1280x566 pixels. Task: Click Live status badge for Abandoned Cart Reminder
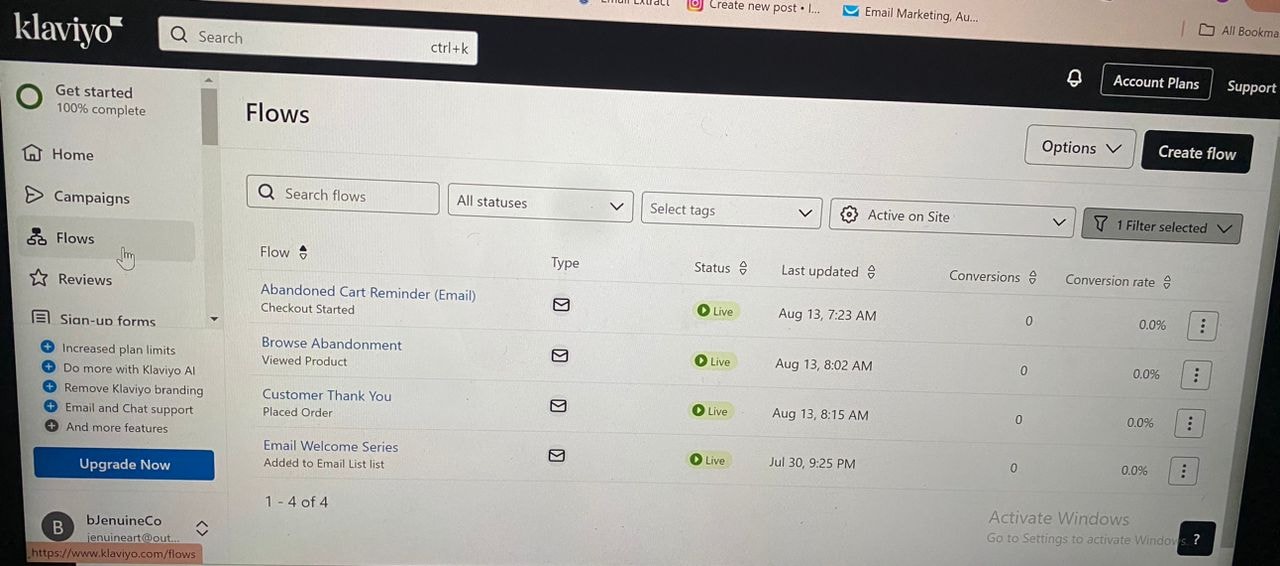(x=715, y=311)
